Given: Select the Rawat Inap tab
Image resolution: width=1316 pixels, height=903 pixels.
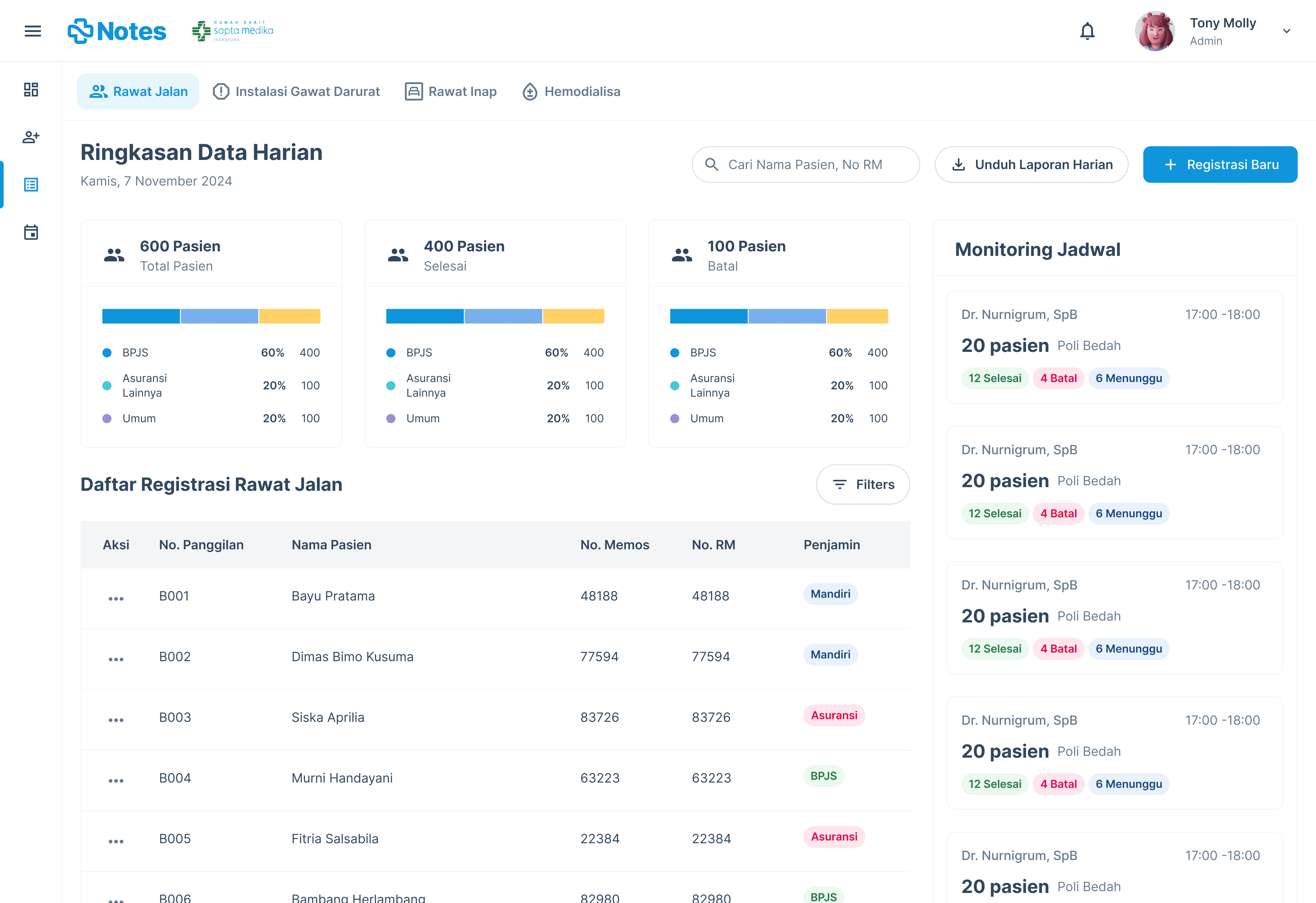Looking at the screenshot, I should coord(451,92).
